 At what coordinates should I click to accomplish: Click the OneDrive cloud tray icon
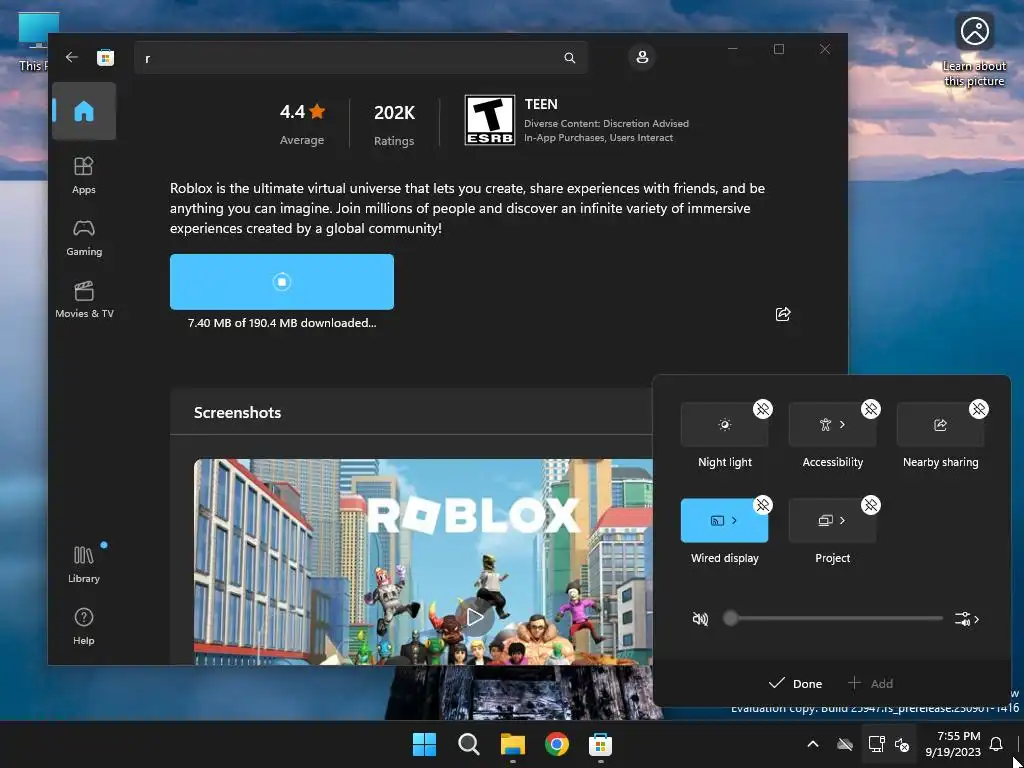845,744
